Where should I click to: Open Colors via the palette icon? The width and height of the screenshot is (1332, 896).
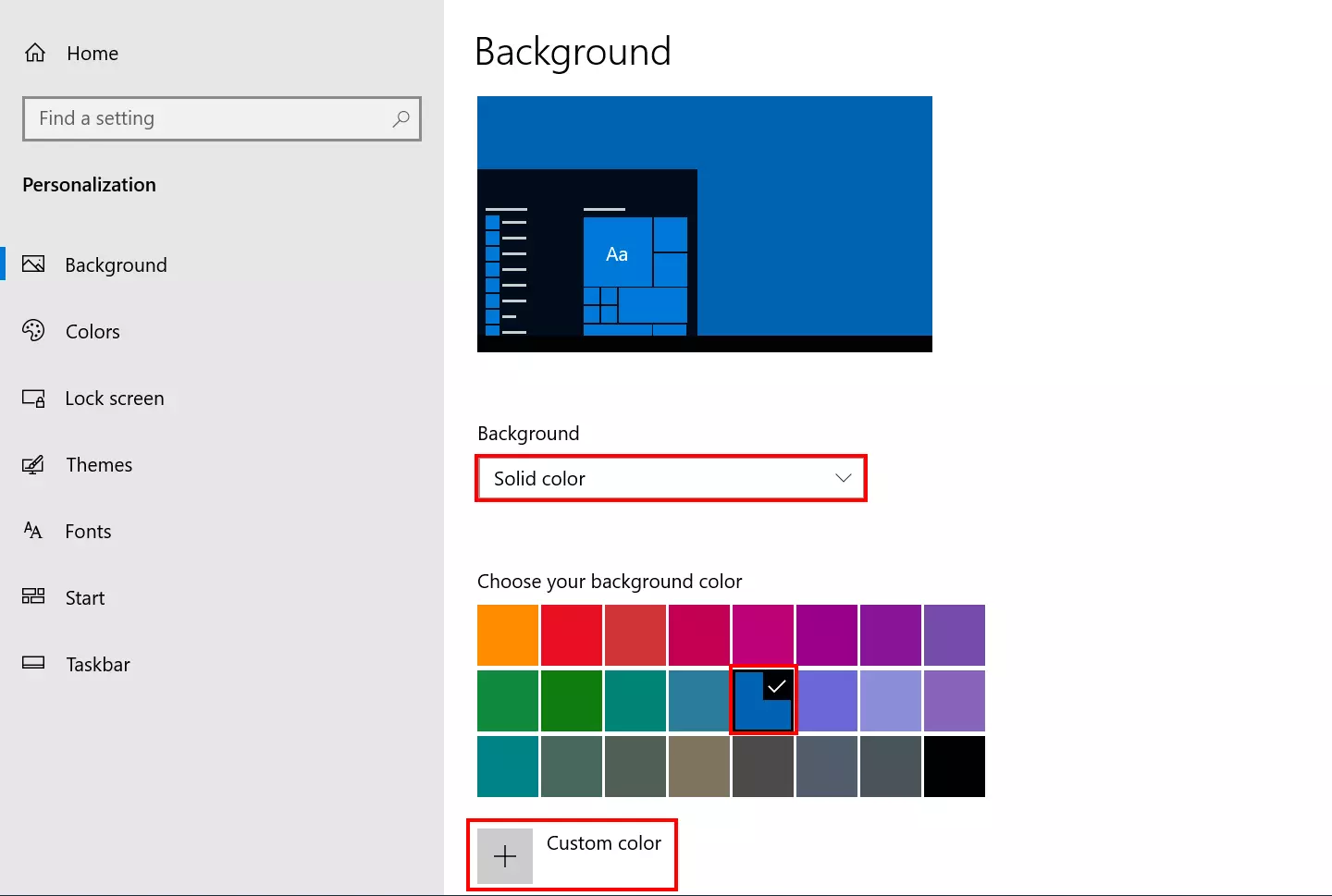tap(33, 331)
